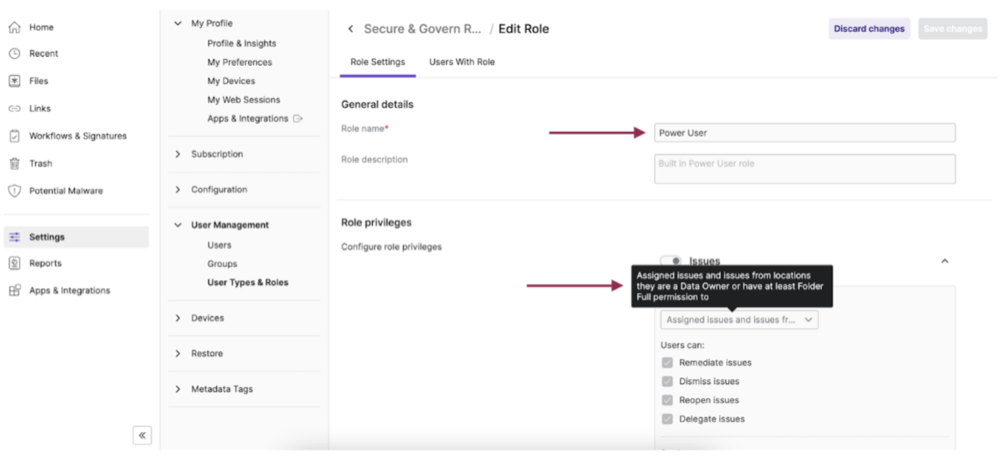Open the Assigned issues scope dropdown
This screenshot has height=456, width=999.
(x=739, y=320)
